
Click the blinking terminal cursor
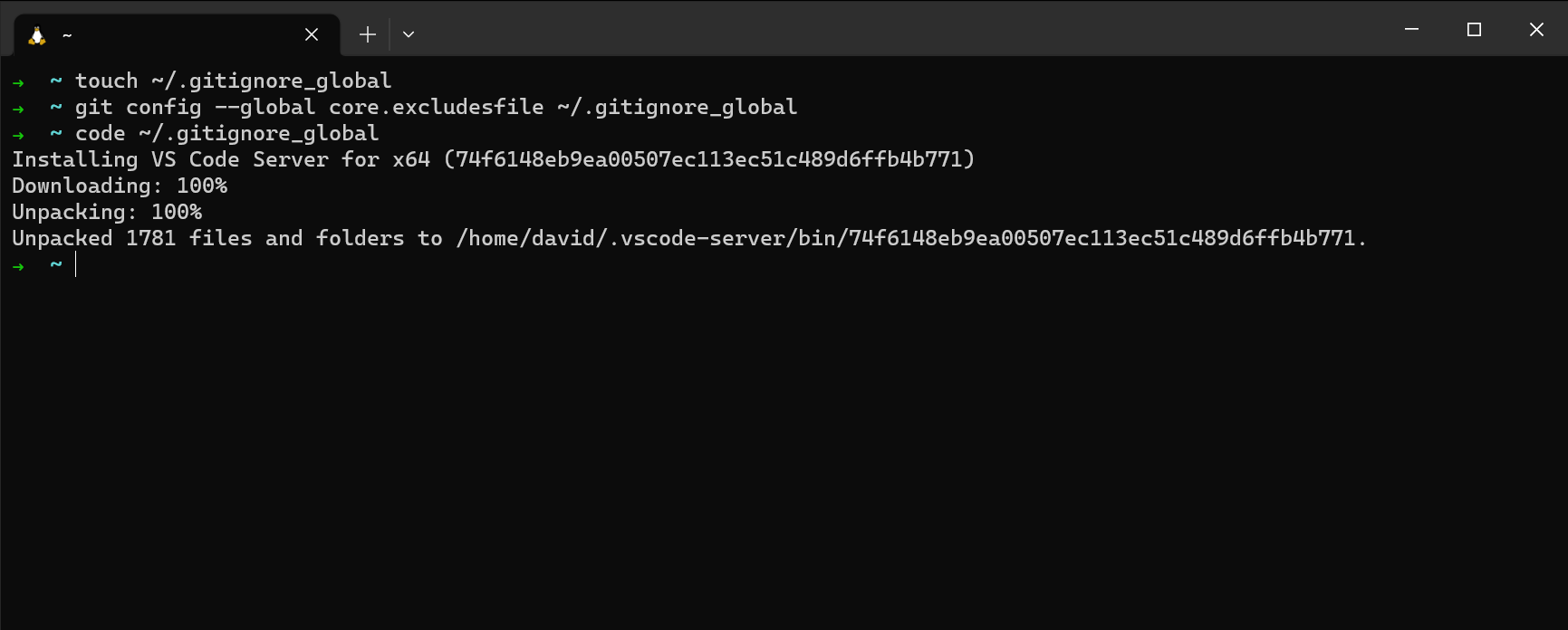point(75,264)
